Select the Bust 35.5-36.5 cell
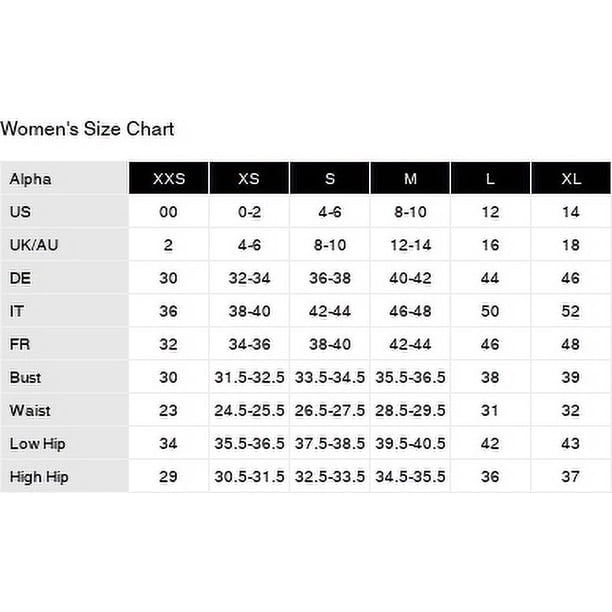The width and height of the screenshot is (612, 612). (410, 377)
